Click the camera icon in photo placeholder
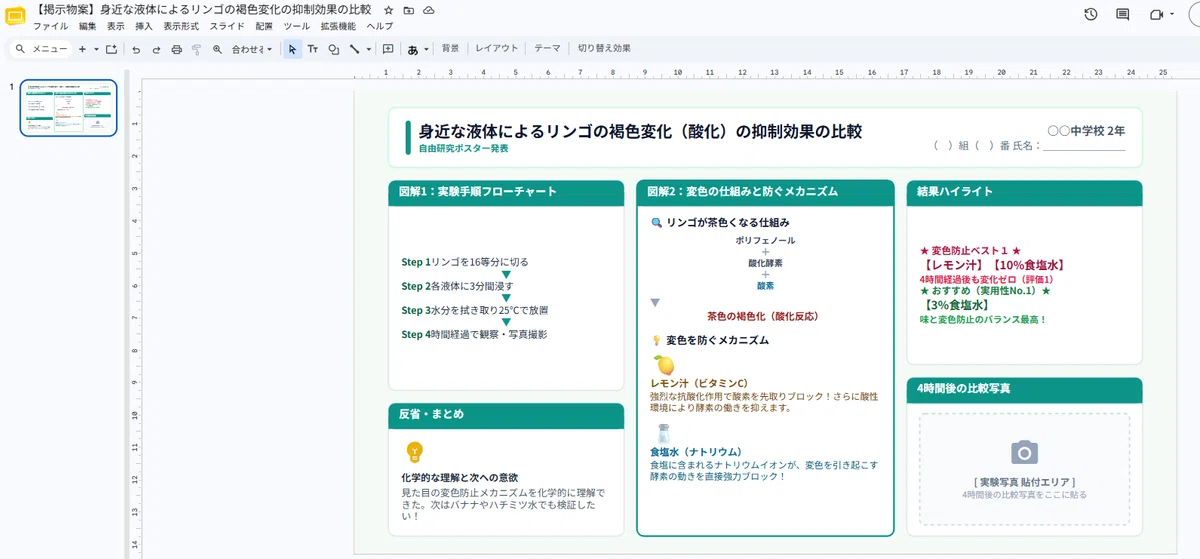 click(x=1024, y=453)
